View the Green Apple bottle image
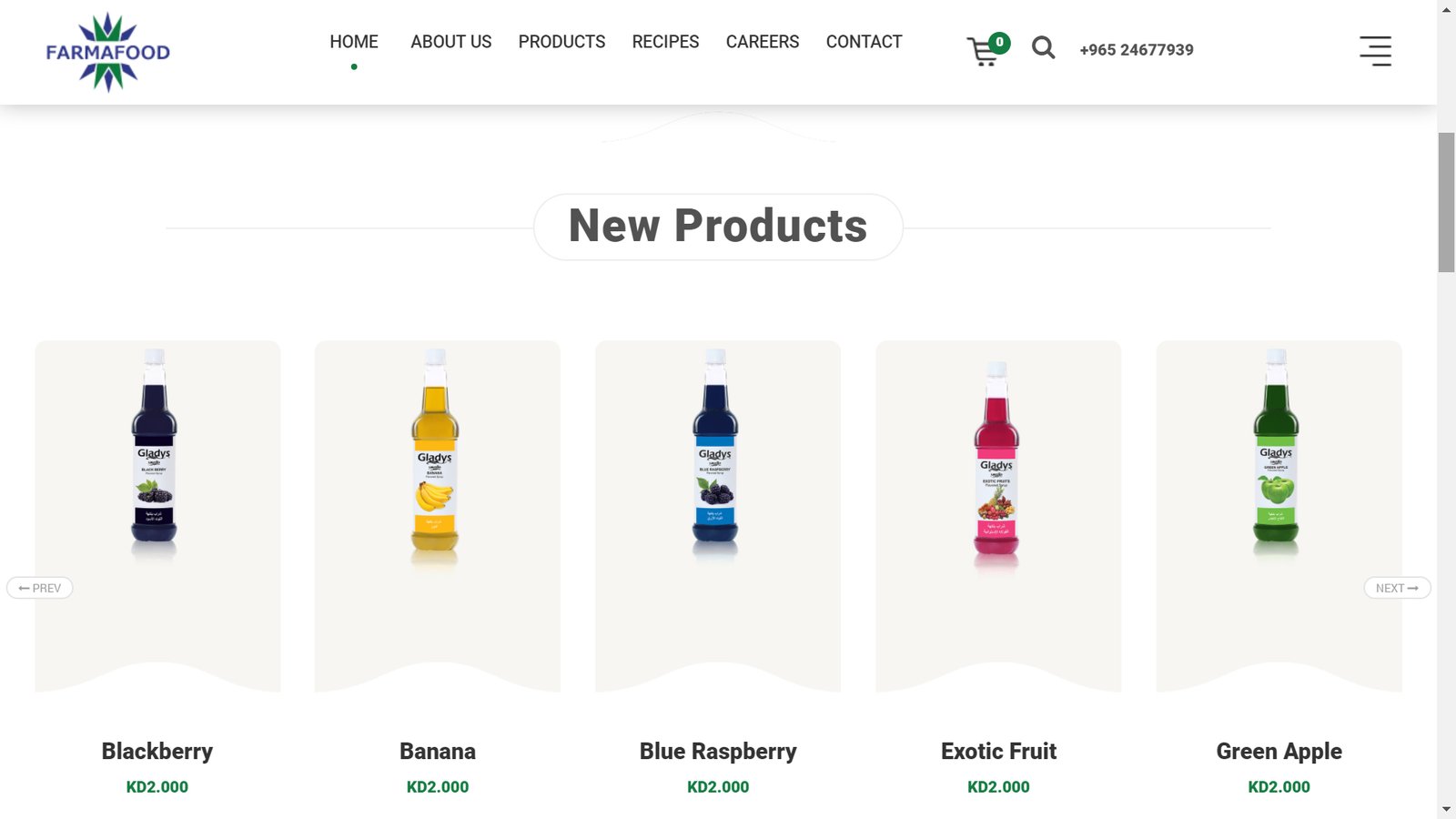The image size is (1456, 819). click(1276, 453)
